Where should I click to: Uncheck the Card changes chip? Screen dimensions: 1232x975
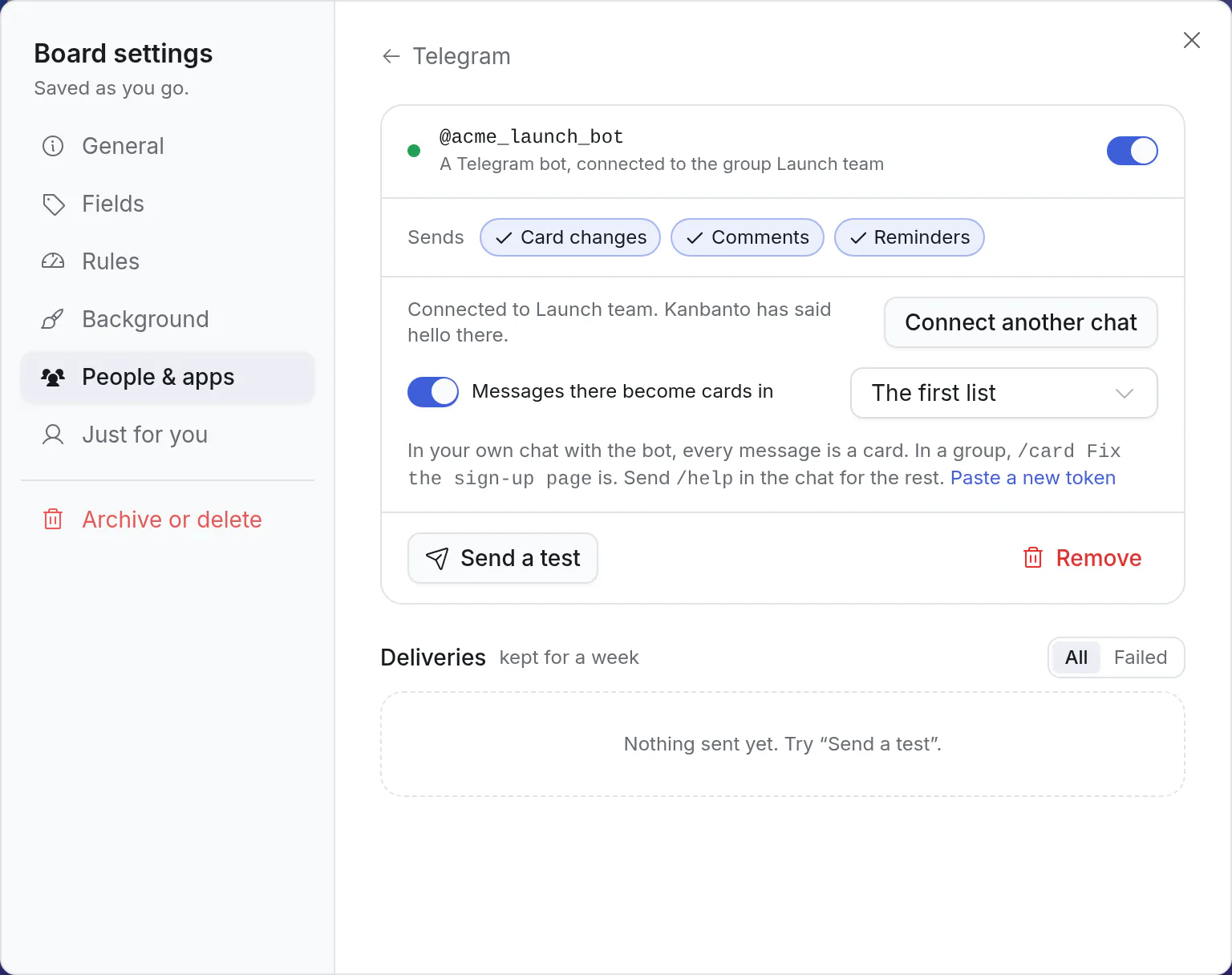[x=570, y=237]
